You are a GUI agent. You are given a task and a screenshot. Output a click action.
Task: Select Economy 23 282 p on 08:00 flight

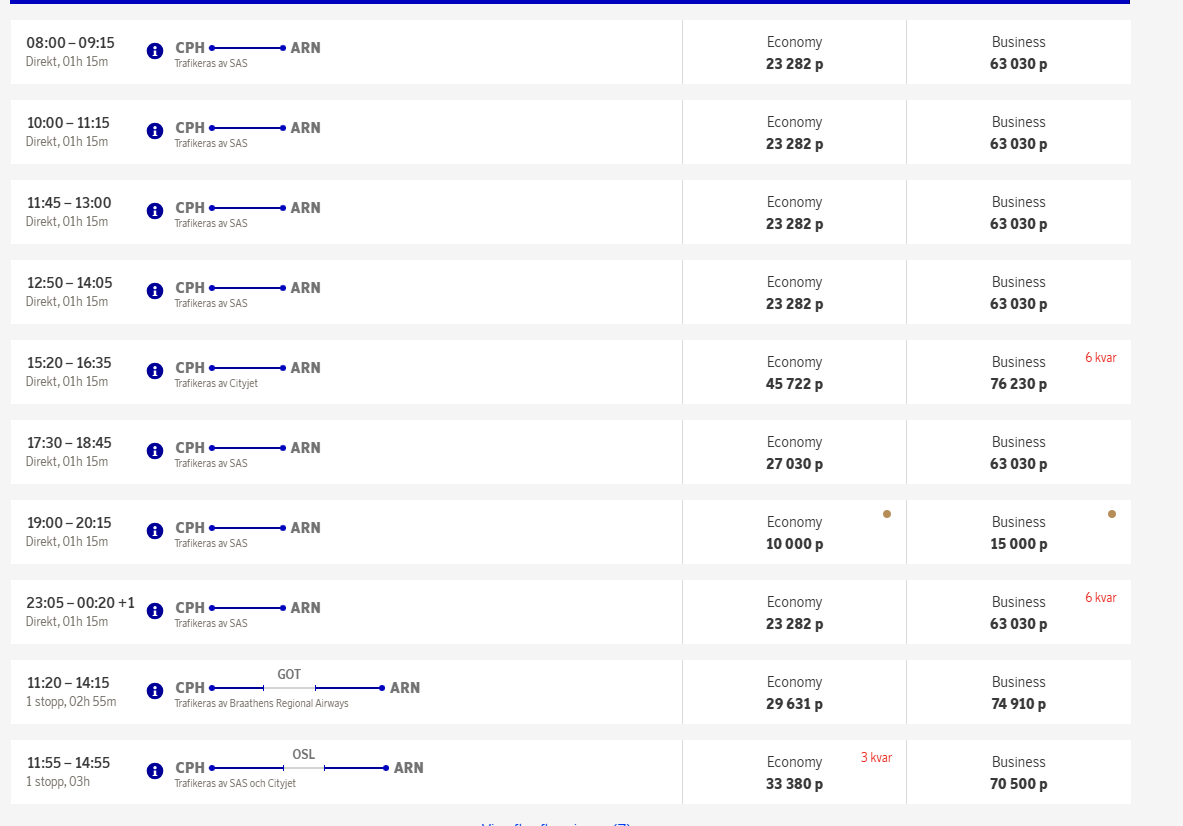click(x=794, y=53)
